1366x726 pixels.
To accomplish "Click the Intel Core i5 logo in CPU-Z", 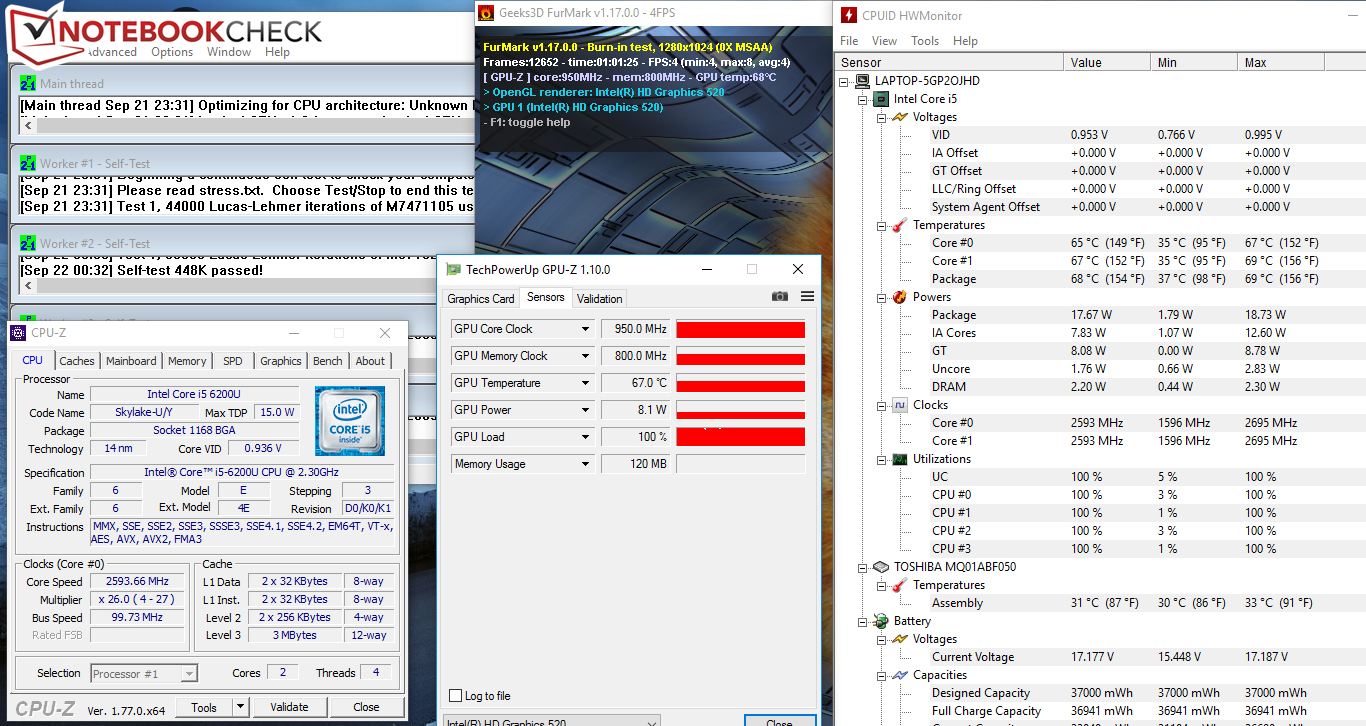I will click(x=350, y=421).
